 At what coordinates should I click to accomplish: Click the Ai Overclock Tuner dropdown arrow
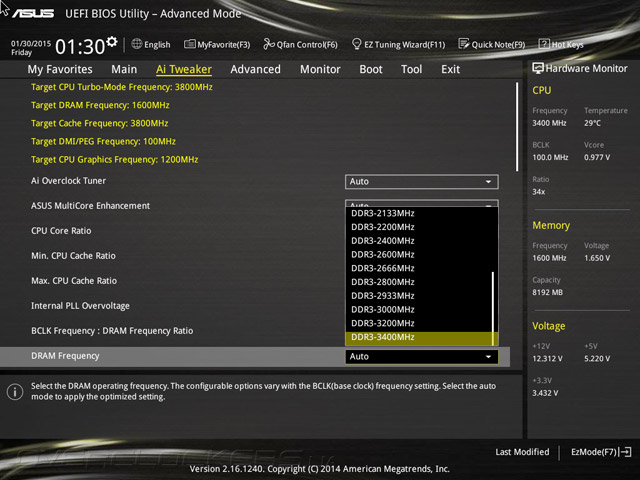click(488, 182)
